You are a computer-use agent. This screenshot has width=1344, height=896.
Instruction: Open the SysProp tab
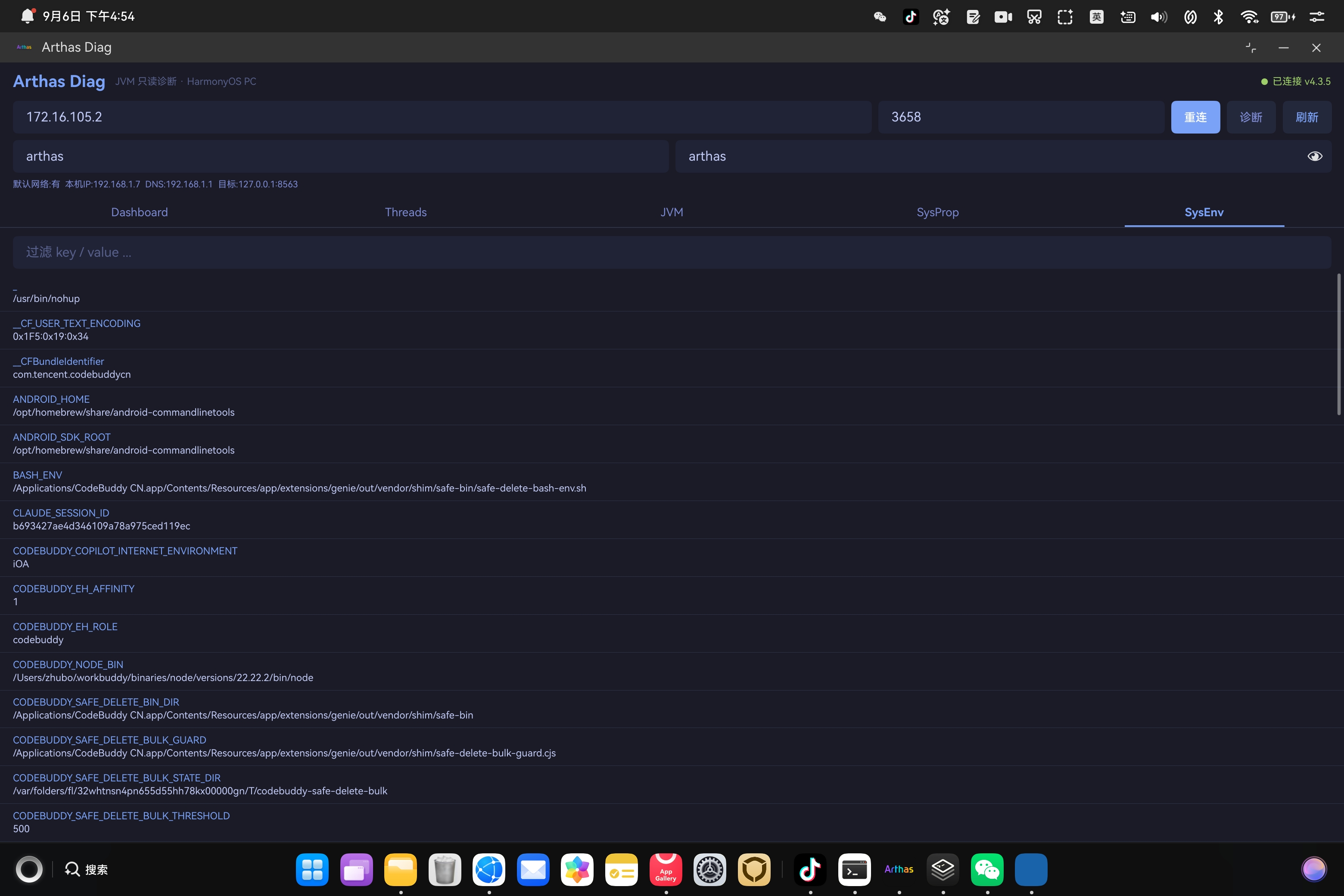938,212
